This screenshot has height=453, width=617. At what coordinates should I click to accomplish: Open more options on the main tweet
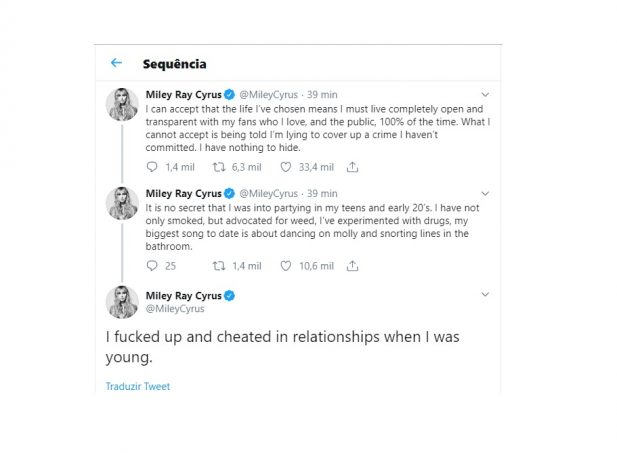(x=485, y=294)
